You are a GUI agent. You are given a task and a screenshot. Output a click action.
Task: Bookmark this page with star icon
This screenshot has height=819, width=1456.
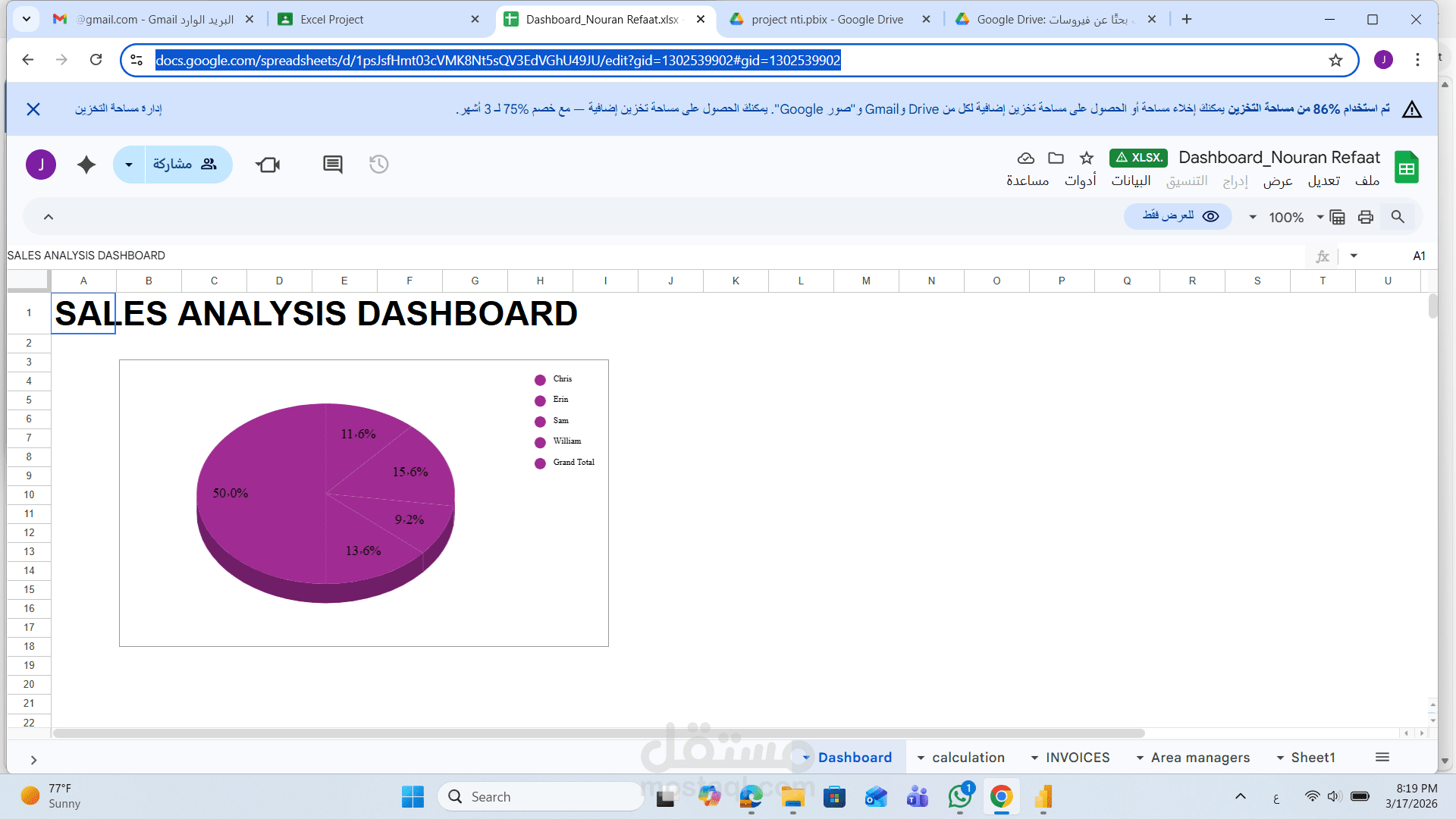click(1335, 61)
